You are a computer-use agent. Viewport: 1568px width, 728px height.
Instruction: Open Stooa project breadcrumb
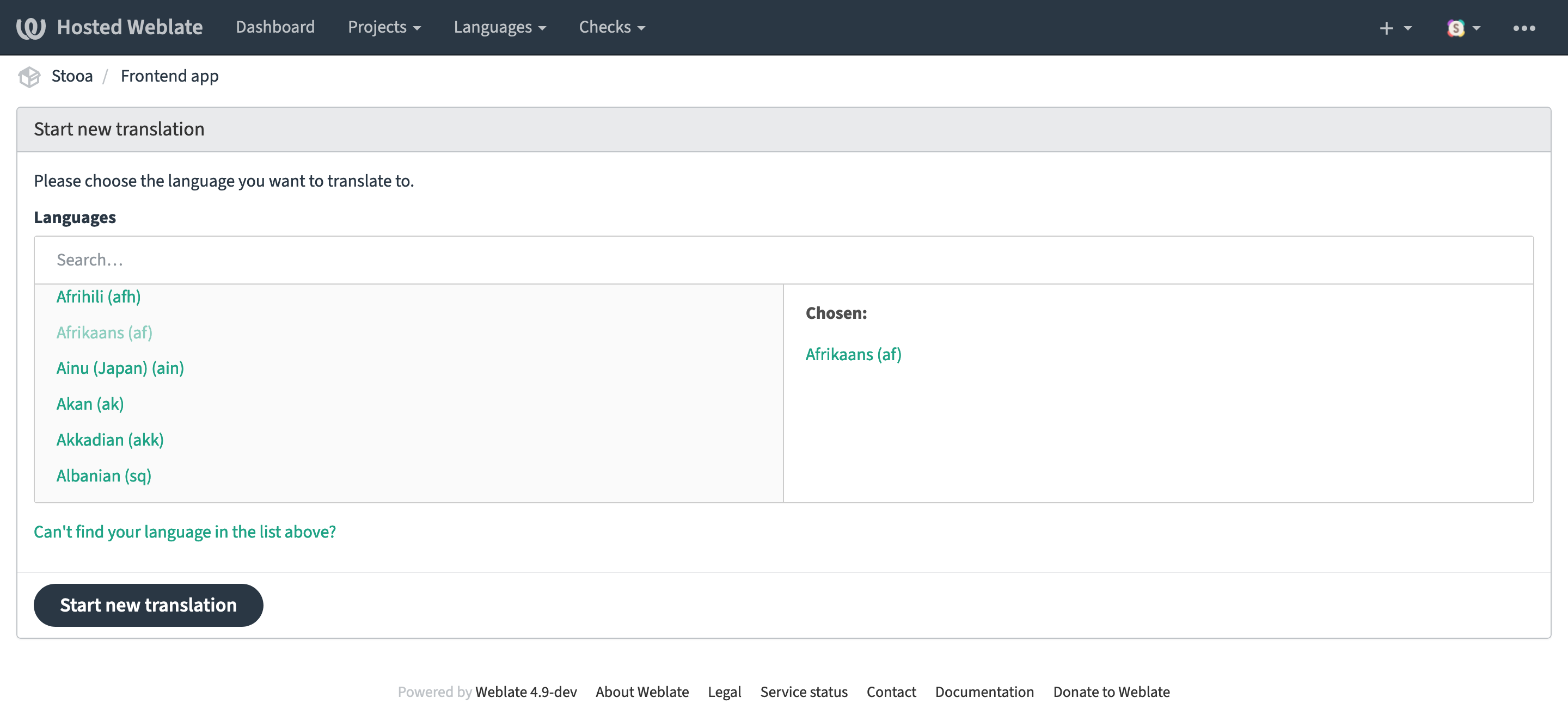pos(72,76)
